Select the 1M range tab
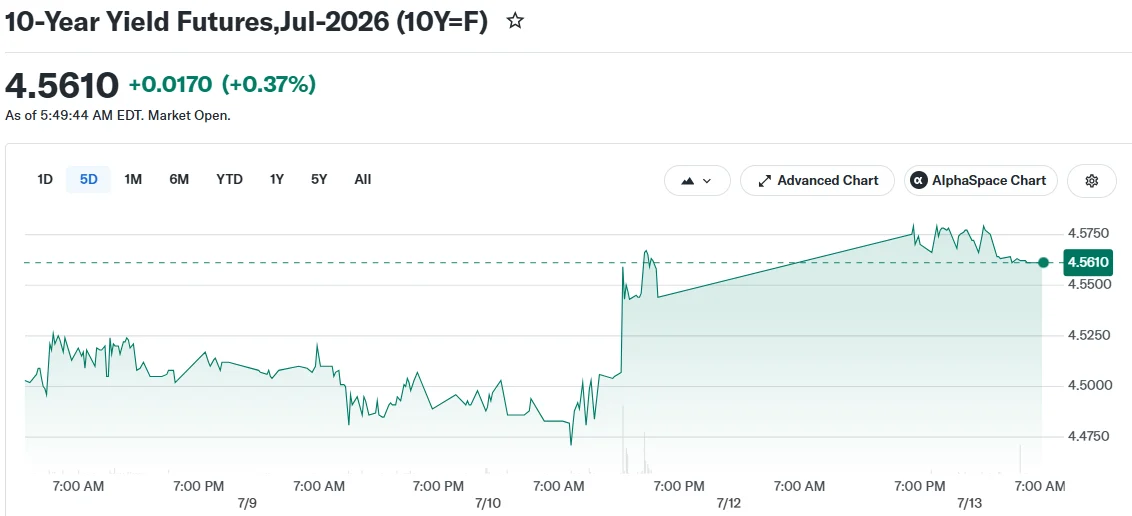The height and width of the screenshot is (516, 1132). pyautogui.click(x=133, y=180)
